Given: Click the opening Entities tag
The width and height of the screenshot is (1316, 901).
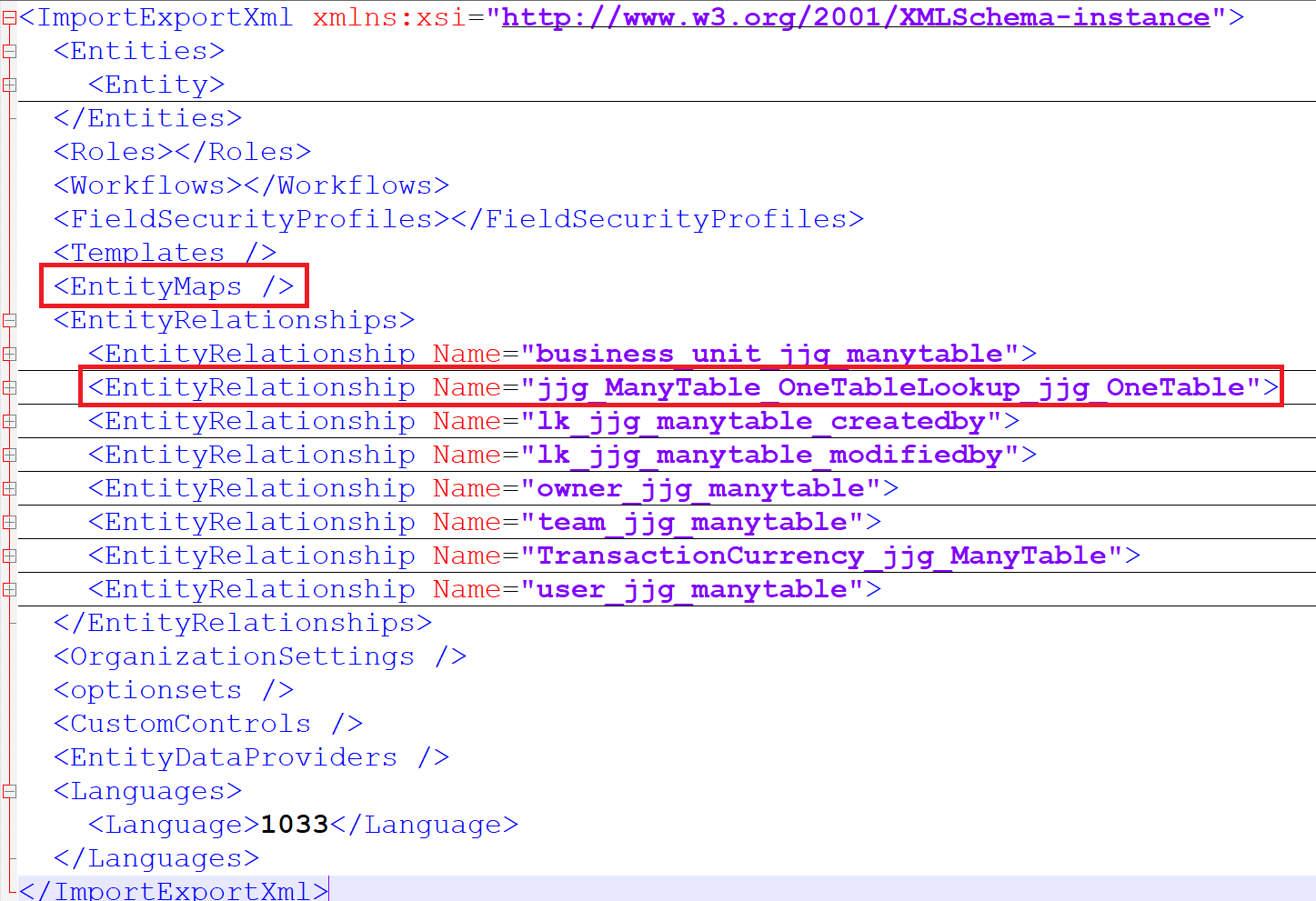Looking at the screenshot, I should pyautogui.click(x=139, y=51).
